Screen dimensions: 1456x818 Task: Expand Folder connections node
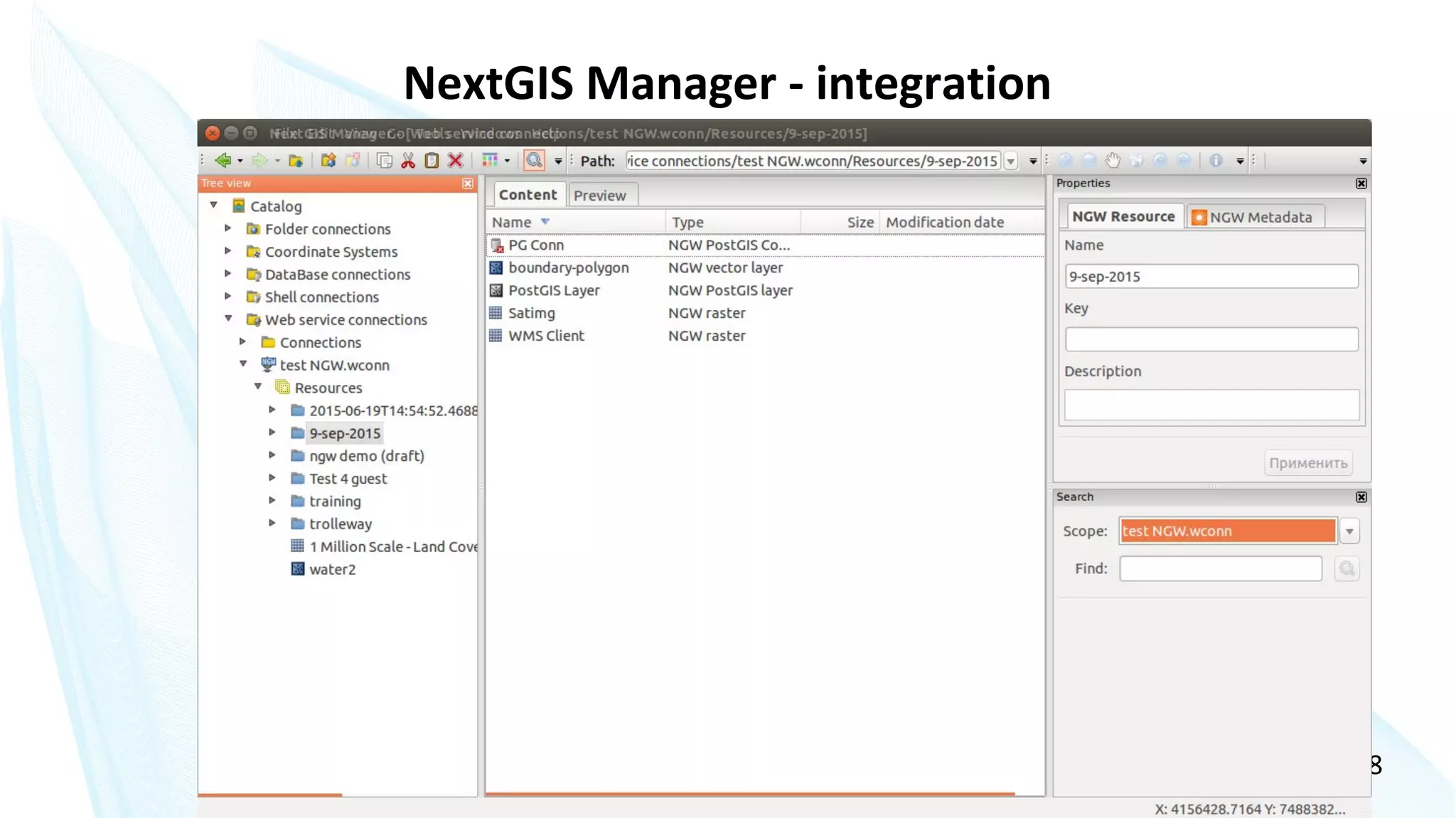pos(228,228)
